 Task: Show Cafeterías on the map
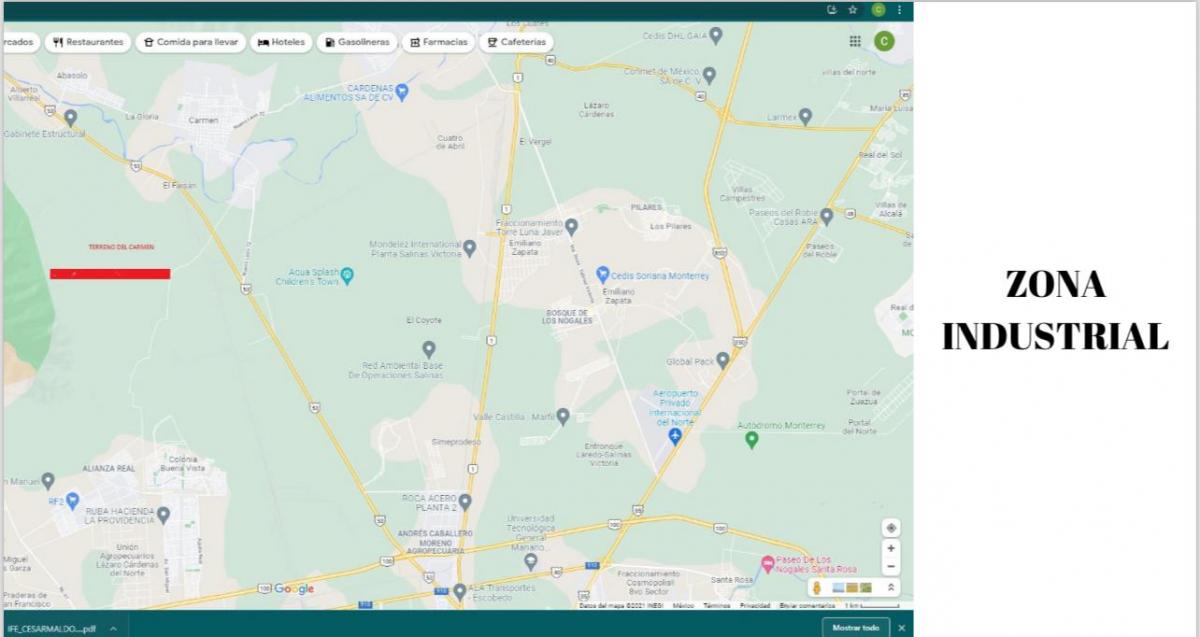[517, 42]
